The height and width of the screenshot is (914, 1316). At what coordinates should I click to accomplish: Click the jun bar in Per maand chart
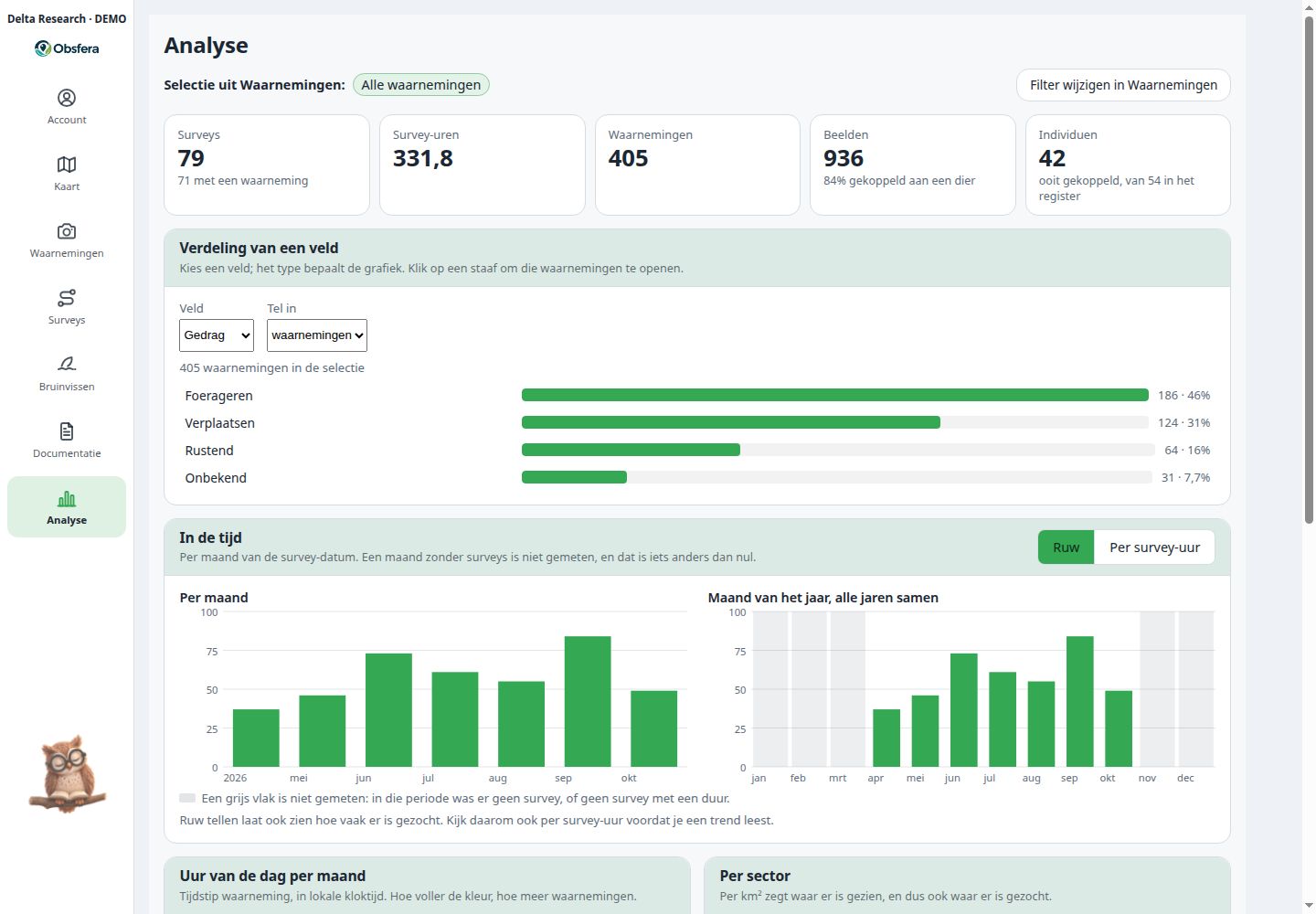388,710
